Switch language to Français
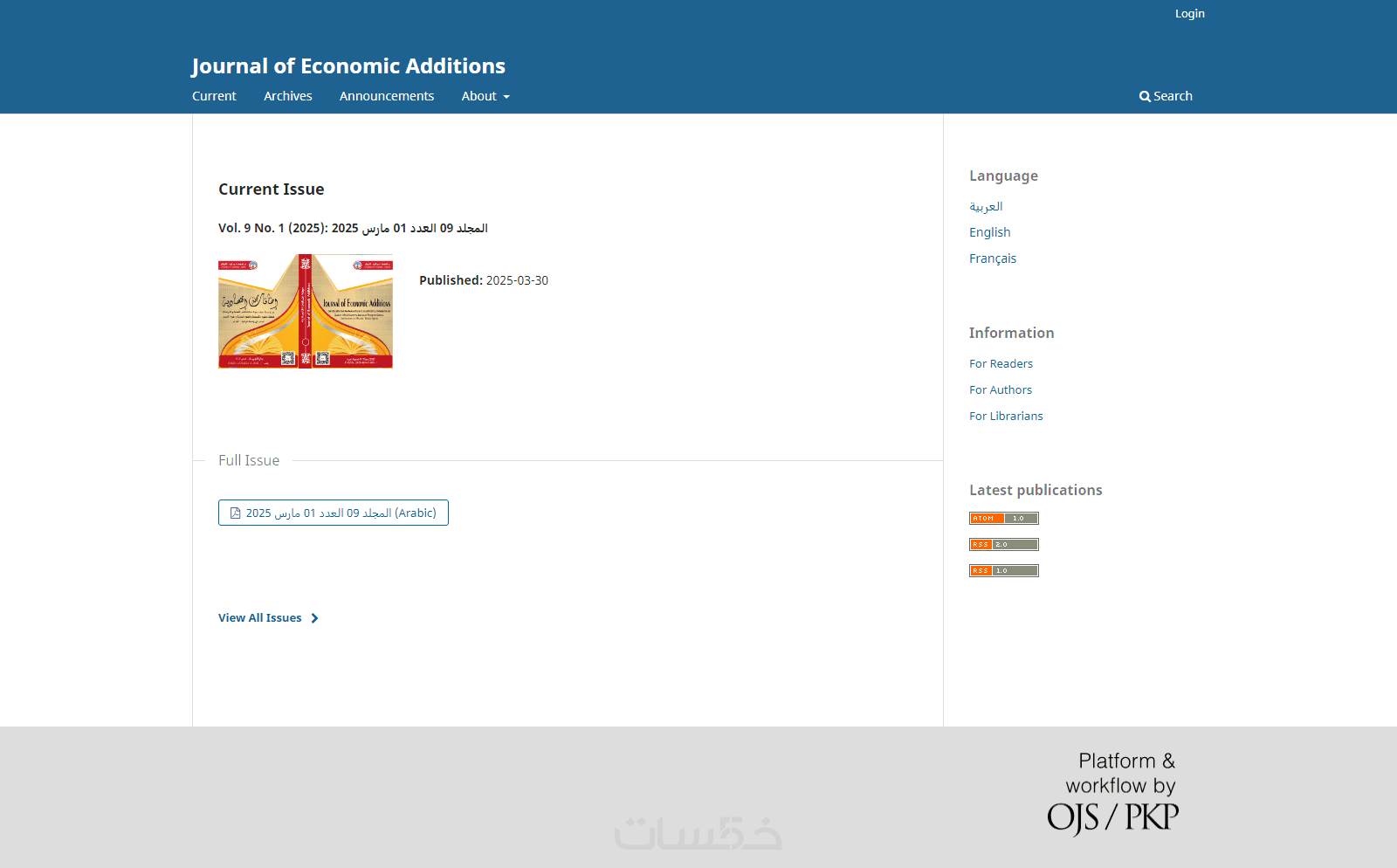This screenshot has width=1397, height=868. click(x=993, y=258)
